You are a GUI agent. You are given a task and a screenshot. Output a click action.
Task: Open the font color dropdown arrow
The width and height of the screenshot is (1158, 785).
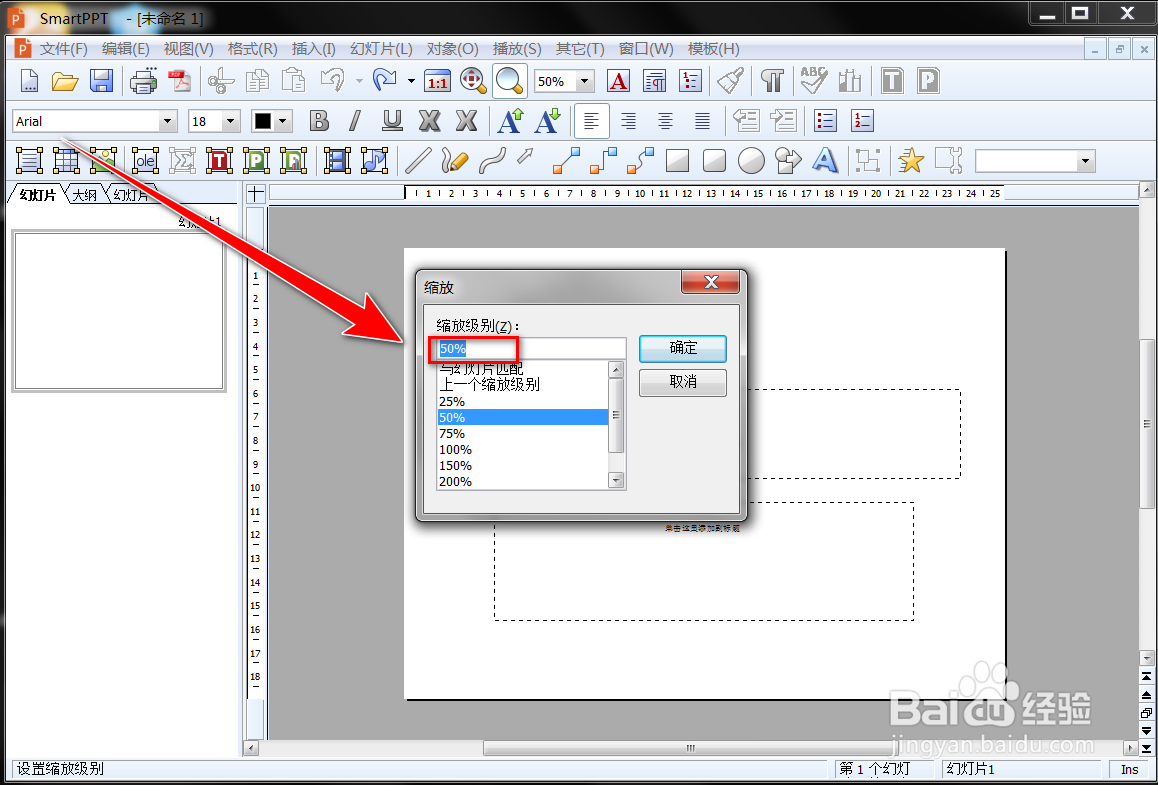click(283, 121)
